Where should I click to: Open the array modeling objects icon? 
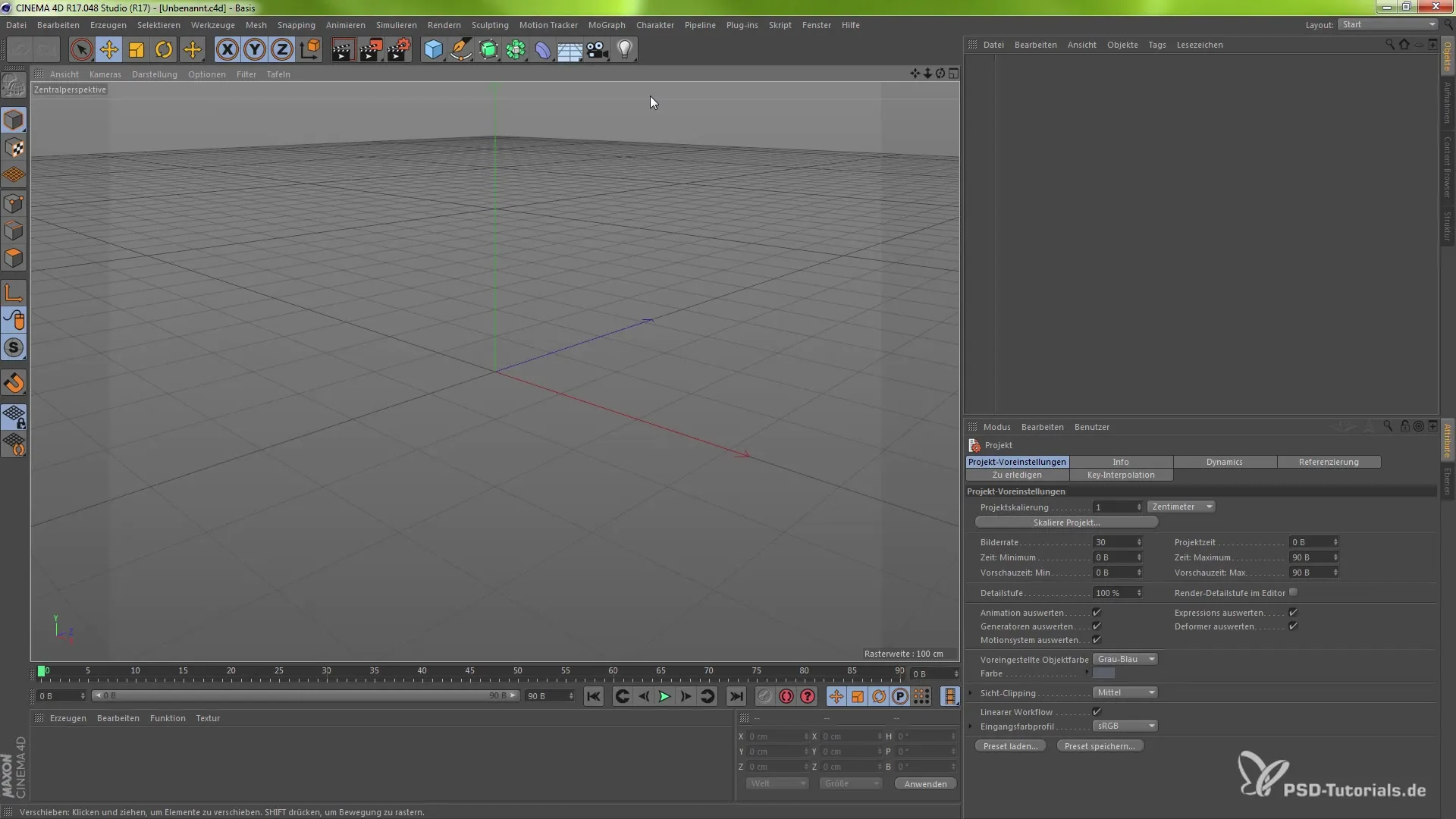[516, 50]
